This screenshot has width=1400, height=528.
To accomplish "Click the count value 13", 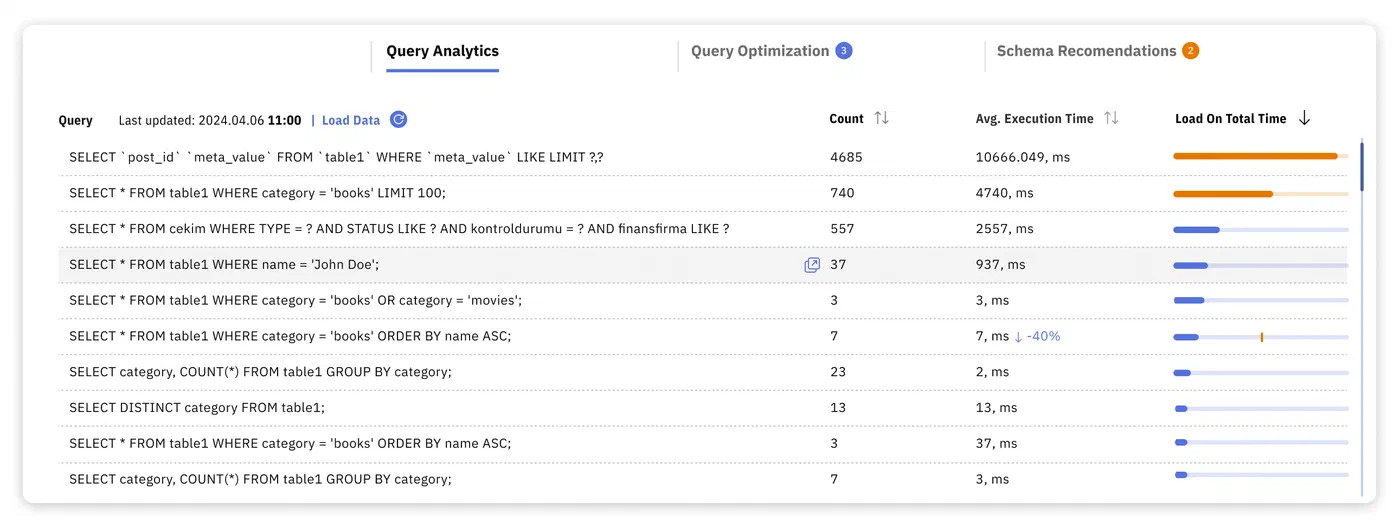I will (x=838, y=408).
